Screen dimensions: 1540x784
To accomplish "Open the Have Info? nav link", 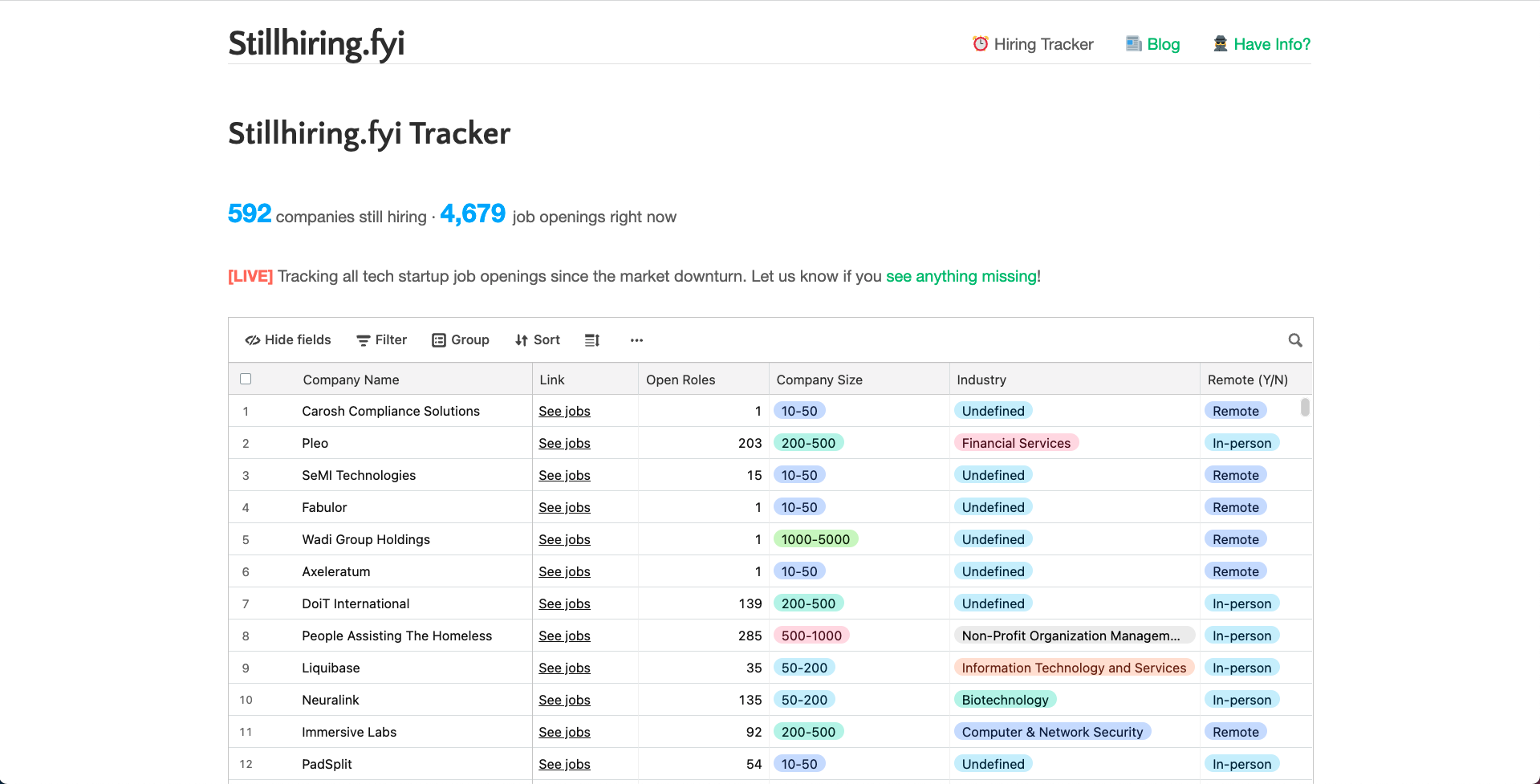I will click(x=1262, y=44).
